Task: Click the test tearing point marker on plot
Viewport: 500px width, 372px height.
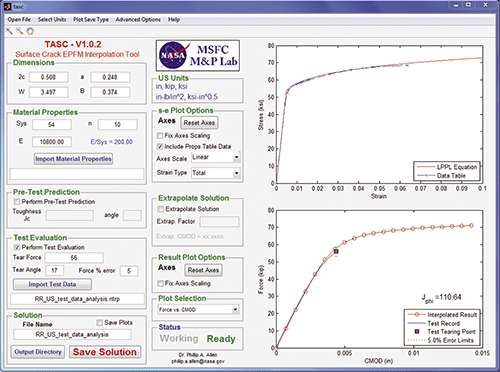Action: click(x=336, y=252)
